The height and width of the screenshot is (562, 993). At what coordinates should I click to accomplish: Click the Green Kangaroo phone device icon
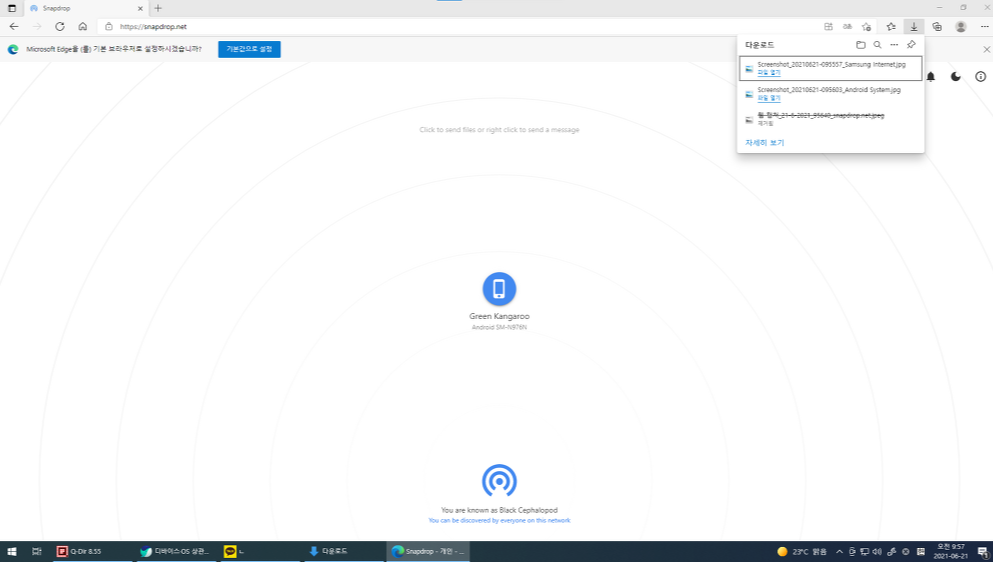499,288
